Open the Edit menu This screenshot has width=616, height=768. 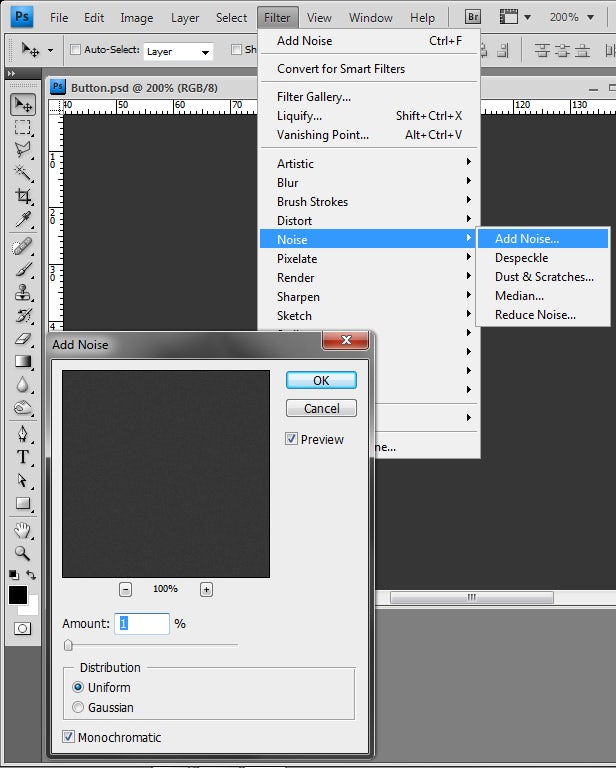[x=94, y=18]
